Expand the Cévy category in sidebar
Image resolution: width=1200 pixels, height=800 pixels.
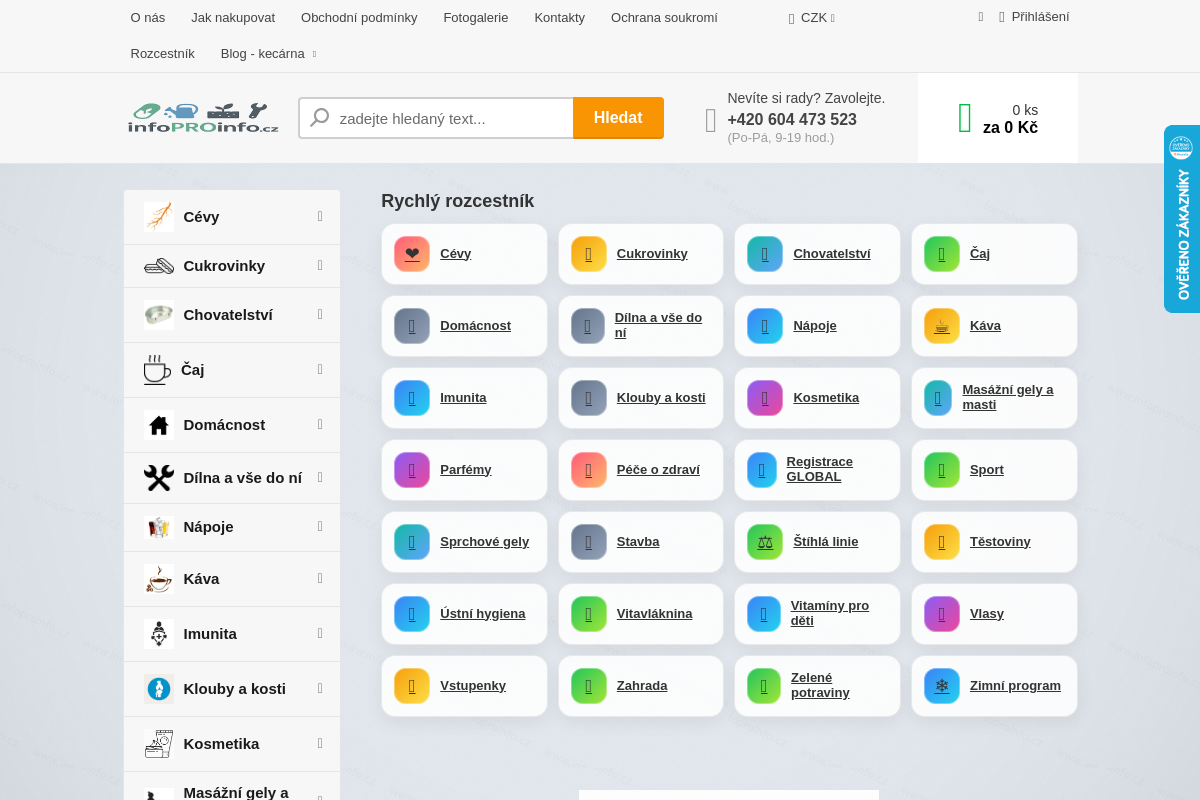[320, 216]
